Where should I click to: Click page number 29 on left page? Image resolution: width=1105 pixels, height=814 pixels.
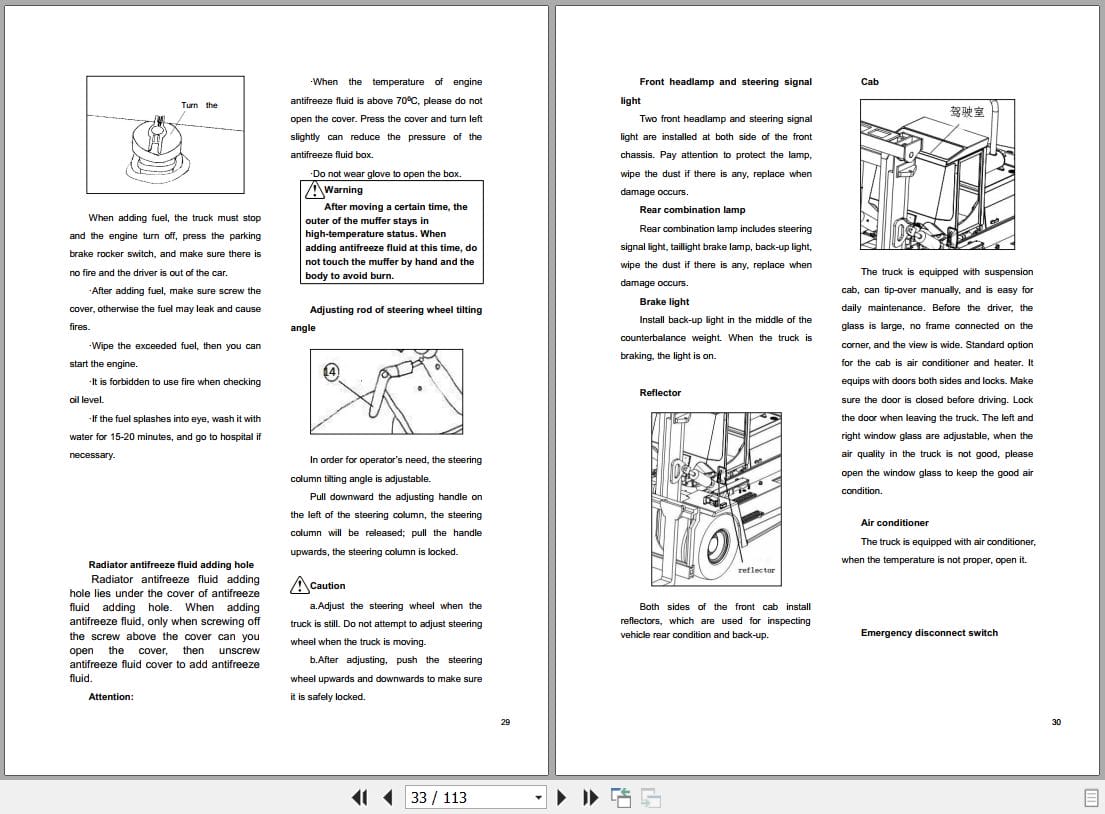click(505, 721)
